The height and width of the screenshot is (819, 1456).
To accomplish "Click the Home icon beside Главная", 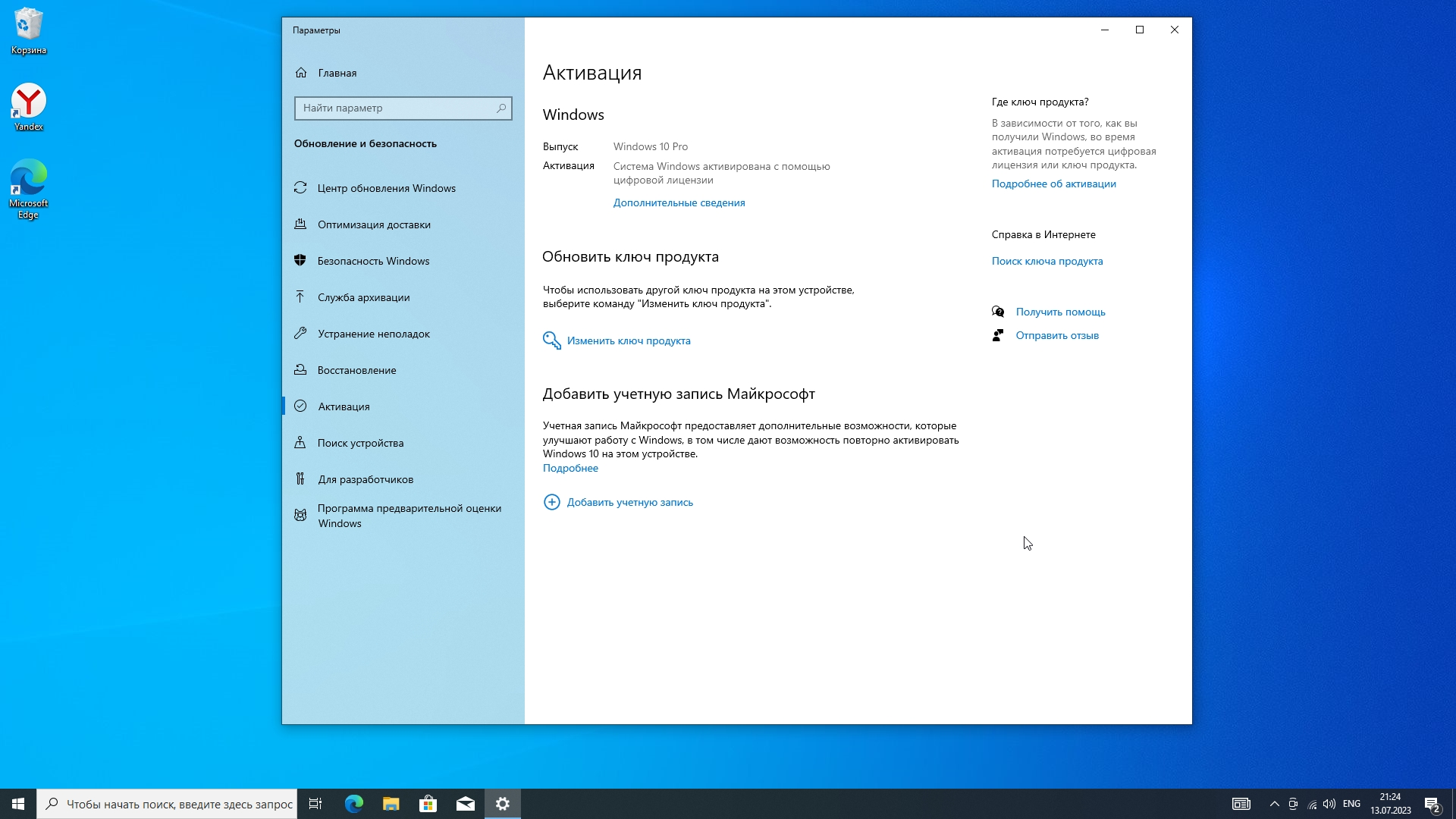I will click(x=301, y=73).
